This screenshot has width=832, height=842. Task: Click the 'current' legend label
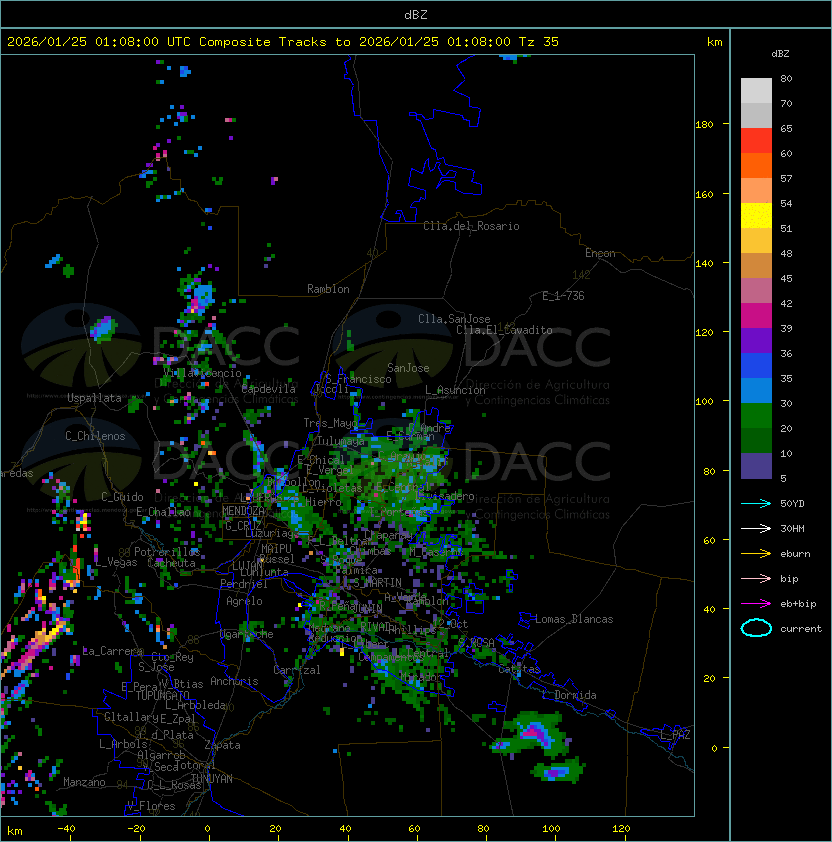pyautogui.click(x=801, y=629)
